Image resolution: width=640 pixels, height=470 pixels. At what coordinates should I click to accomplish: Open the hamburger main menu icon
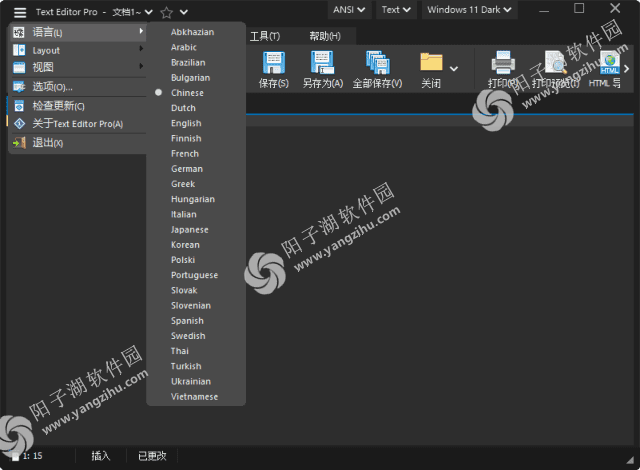[20, 13]
